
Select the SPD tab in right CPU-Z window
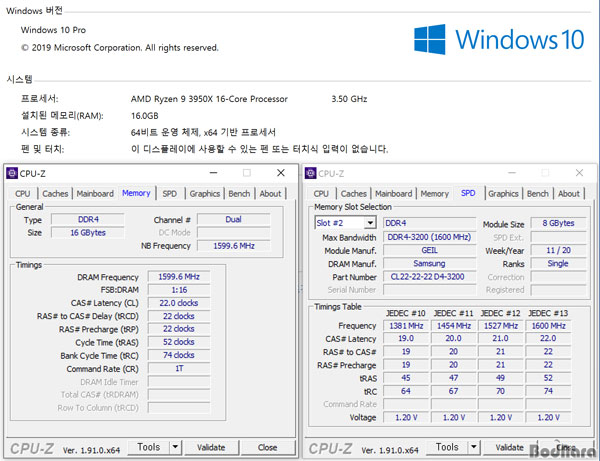click(468, 193)
